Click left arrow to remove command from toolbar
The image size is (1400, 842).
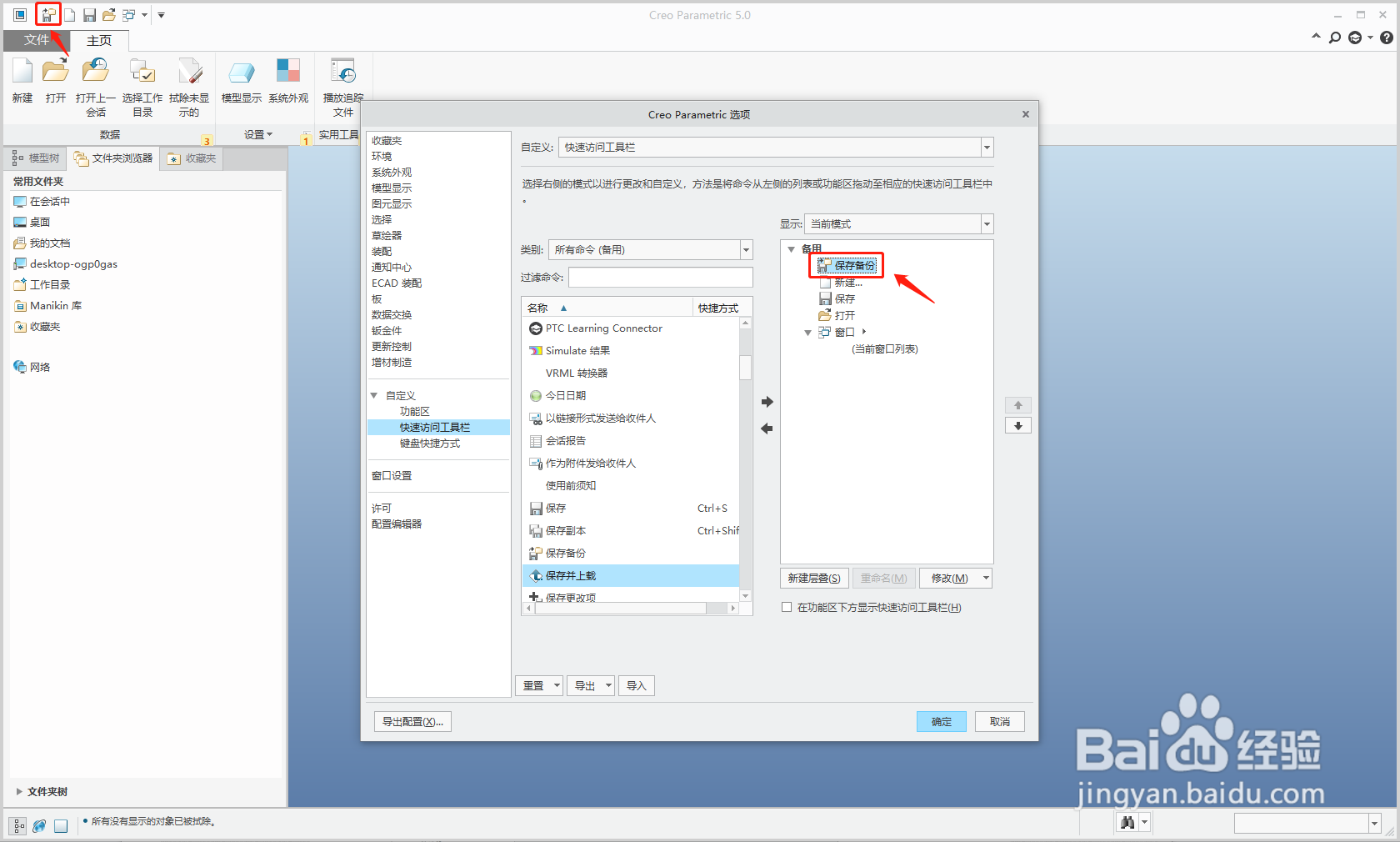pos(767,429)
